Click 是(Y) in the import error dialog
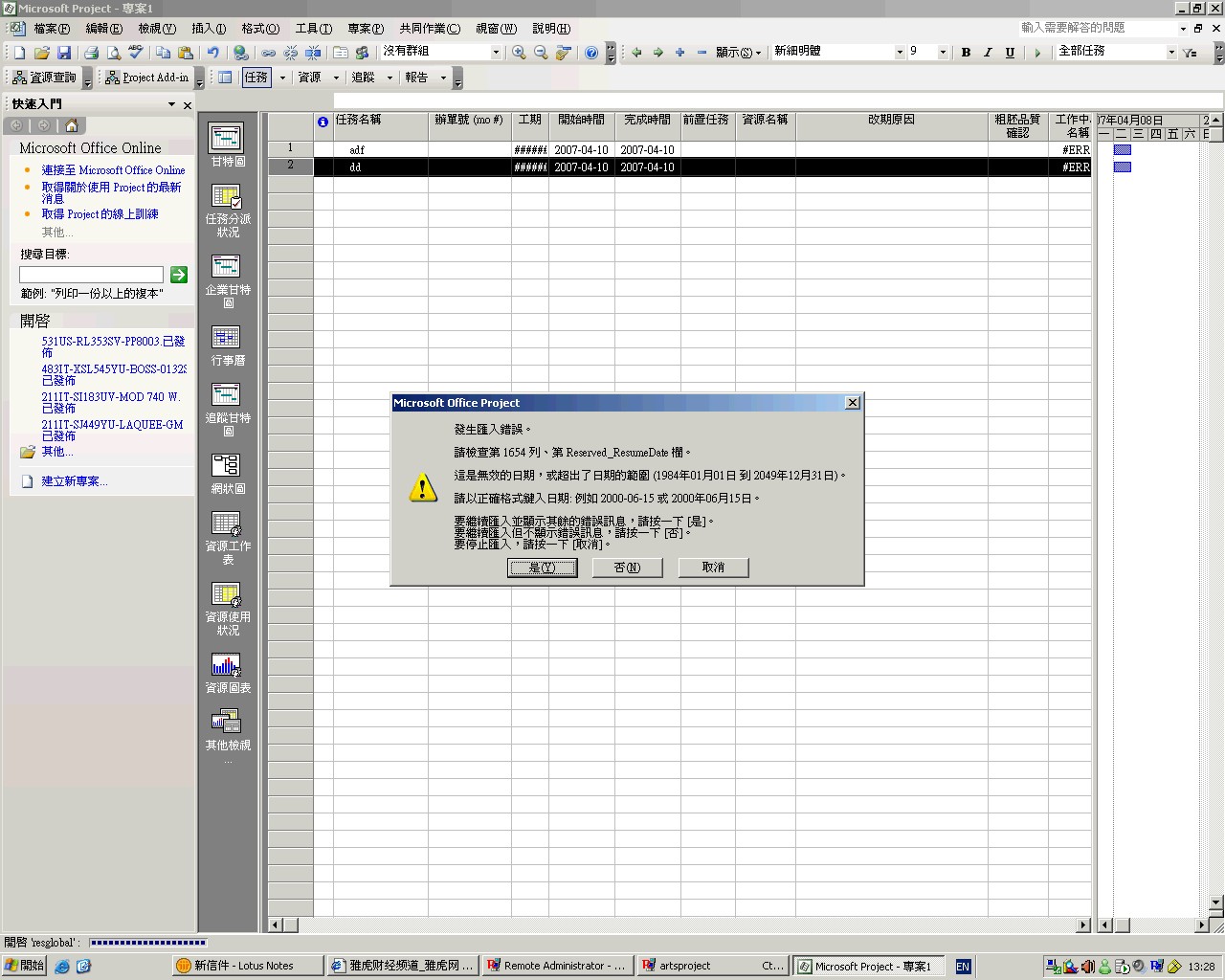 point(542,568)
